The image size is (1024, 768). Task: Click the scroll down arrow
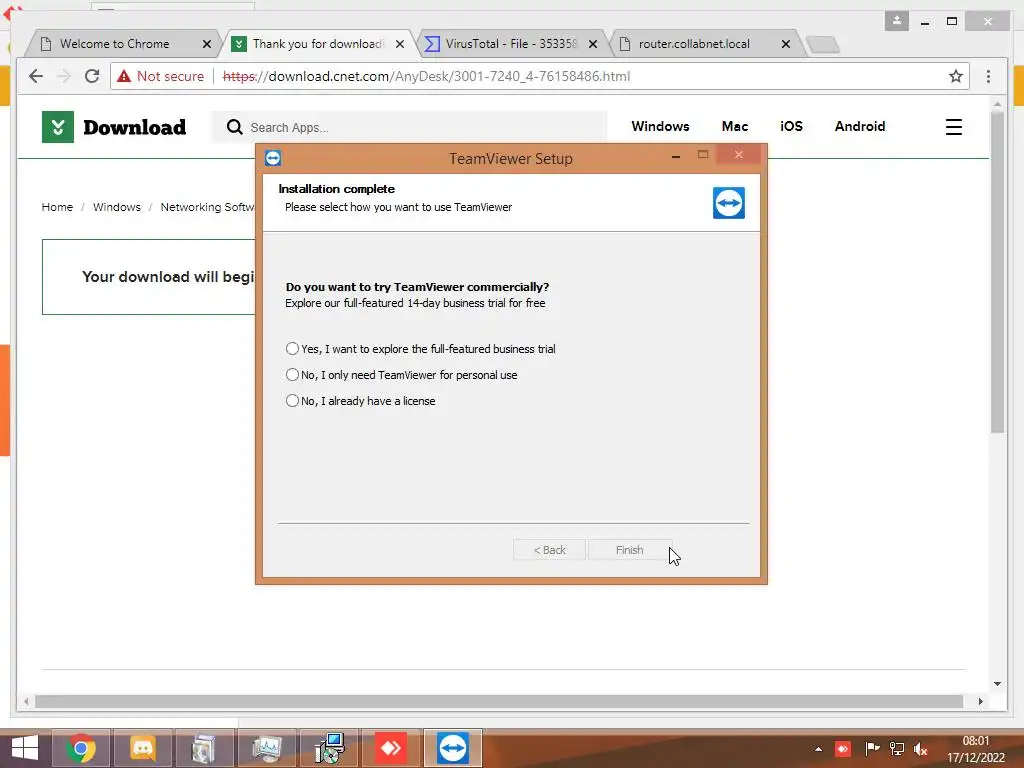pos(997,684)
